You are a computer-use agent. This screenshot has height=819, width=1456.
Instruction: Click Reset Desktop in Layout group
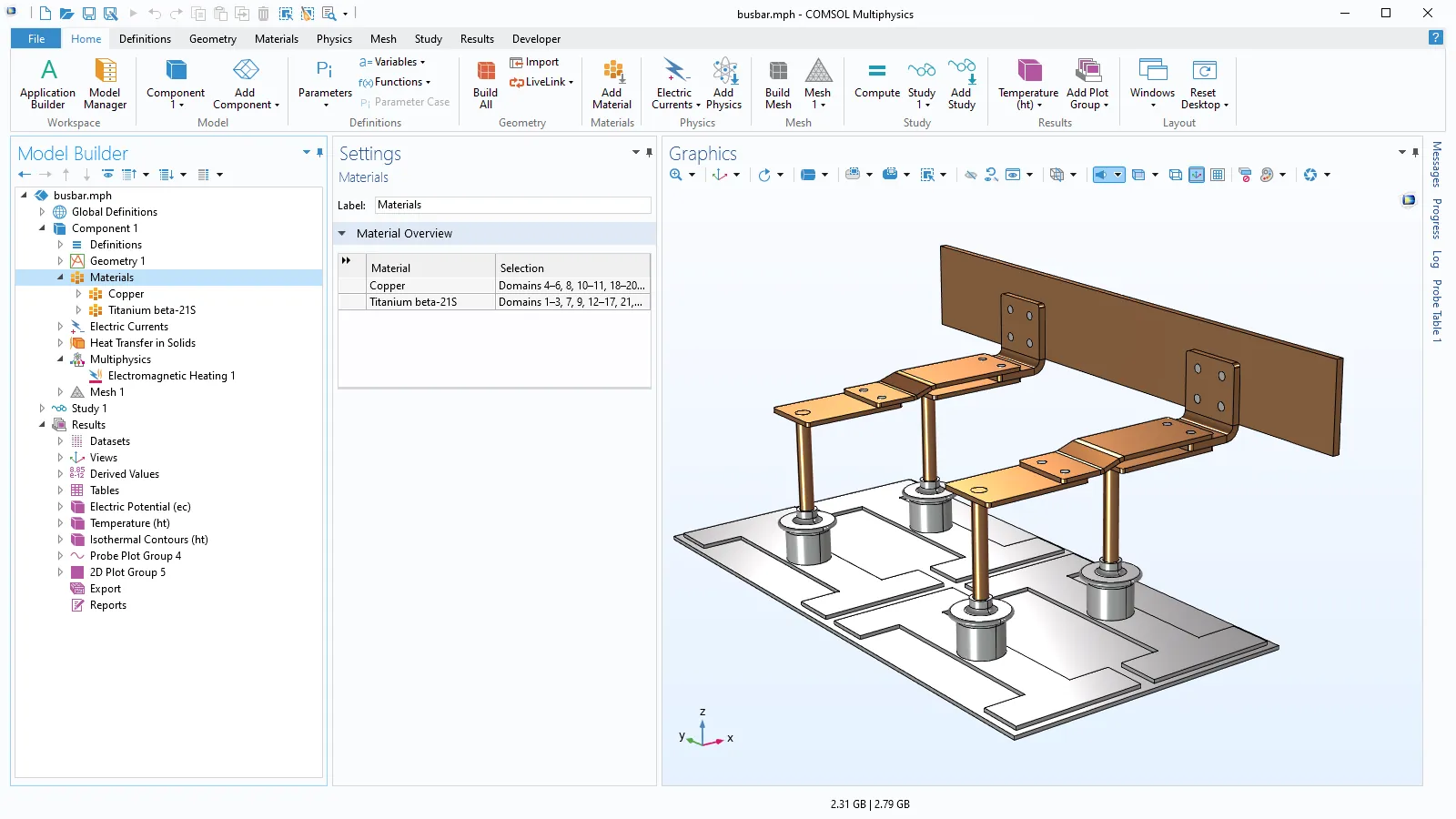(1203, 84)
